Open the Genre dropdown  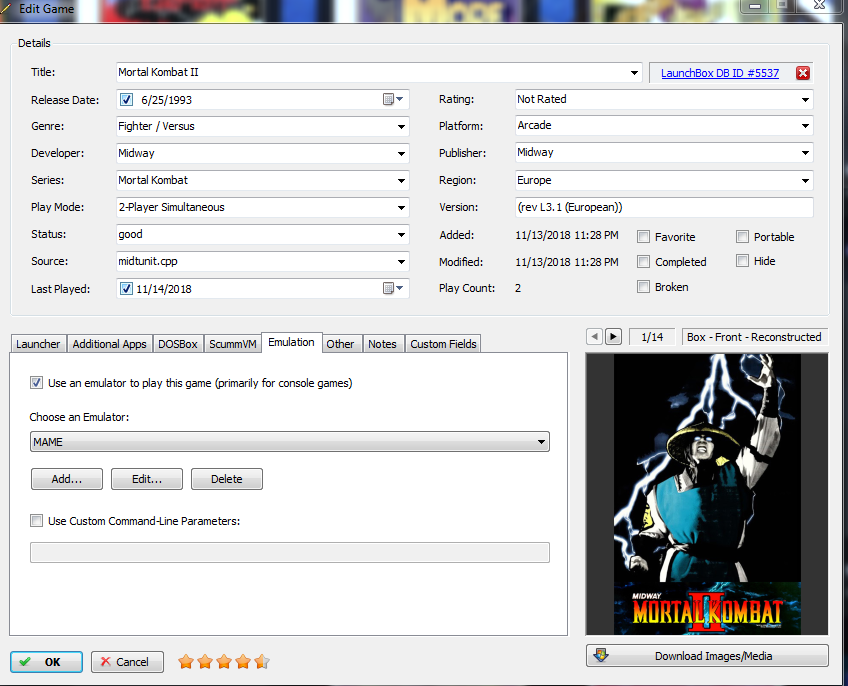(x=401, y=127)
